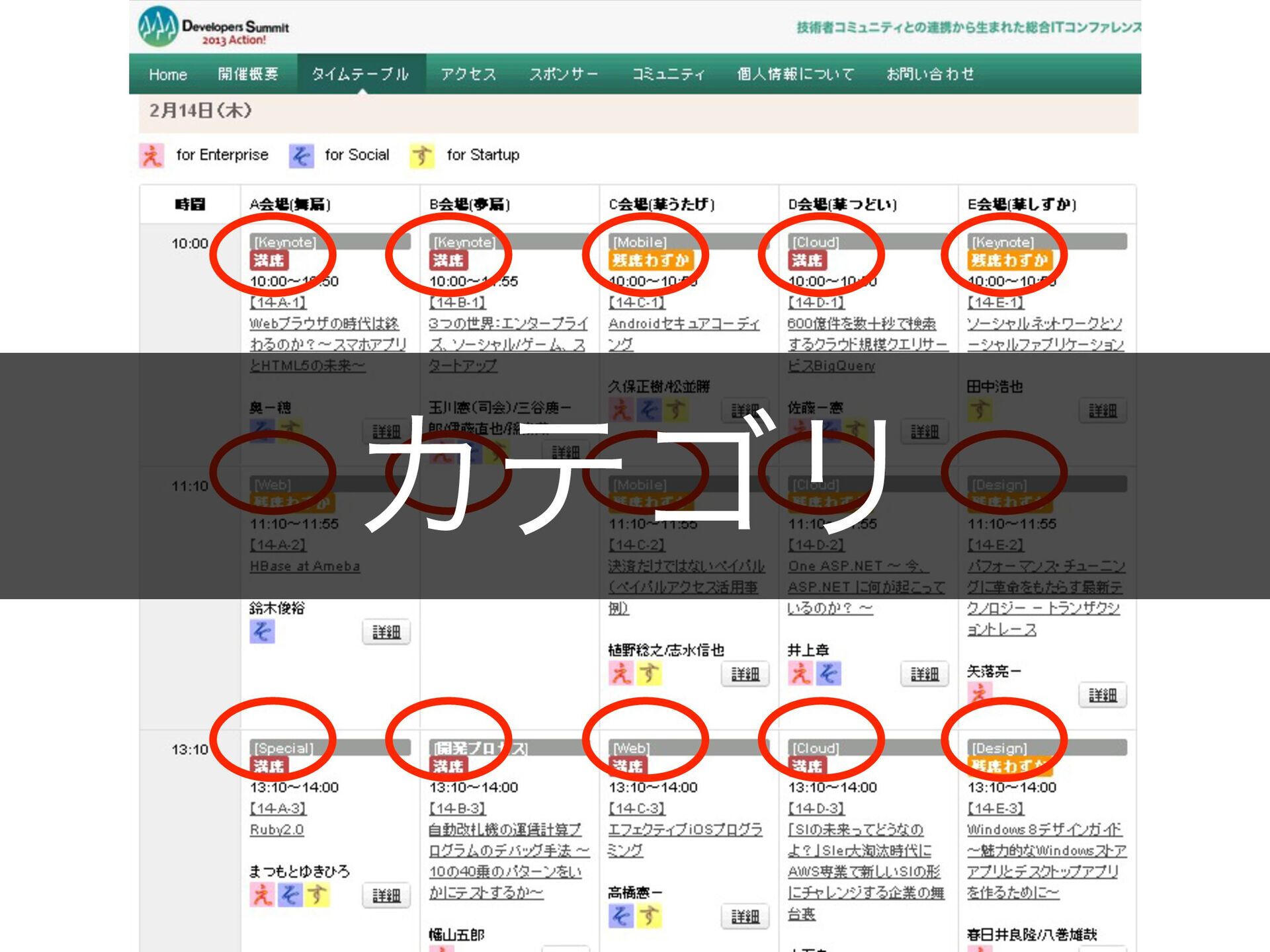Open 詳細 for 井上章's ASP.NET session
This screenshot has height=952, width=1270.
925,674
